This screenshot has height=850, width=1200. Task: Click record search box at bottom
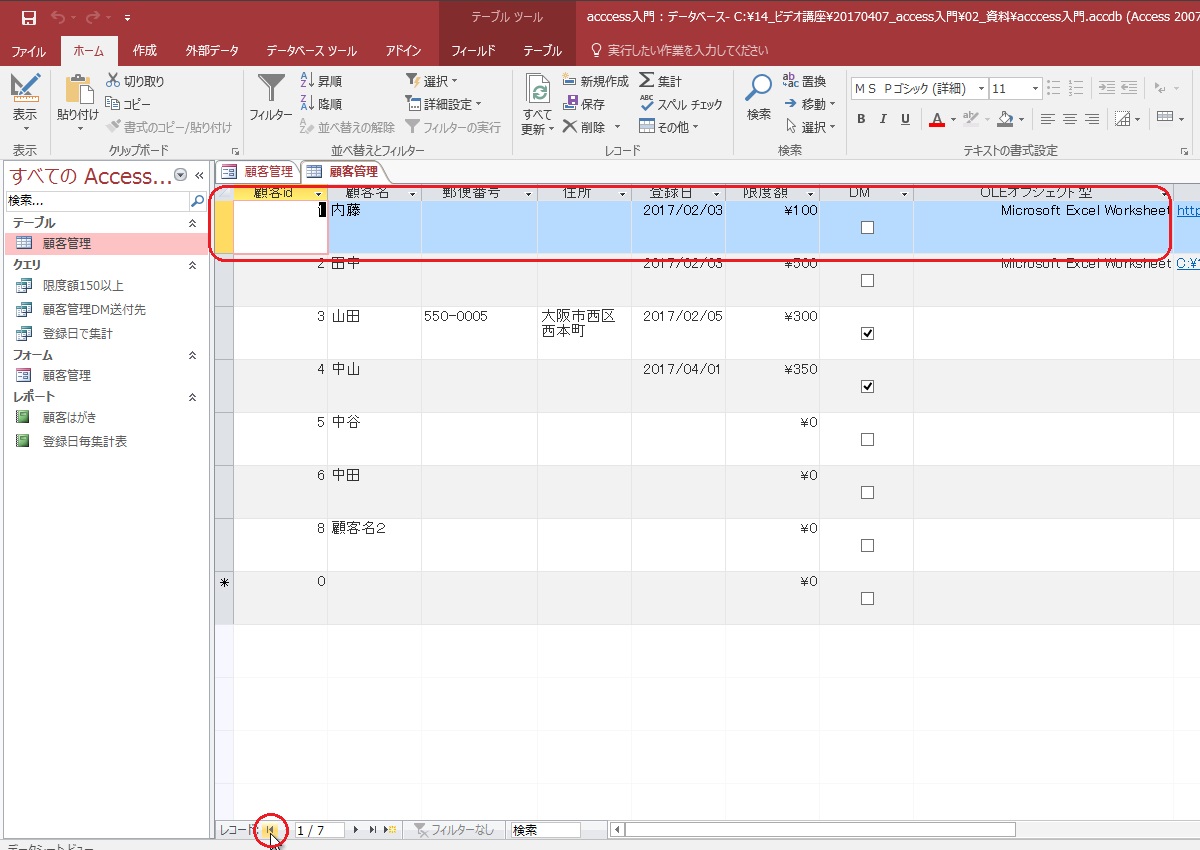coord(545,830)
